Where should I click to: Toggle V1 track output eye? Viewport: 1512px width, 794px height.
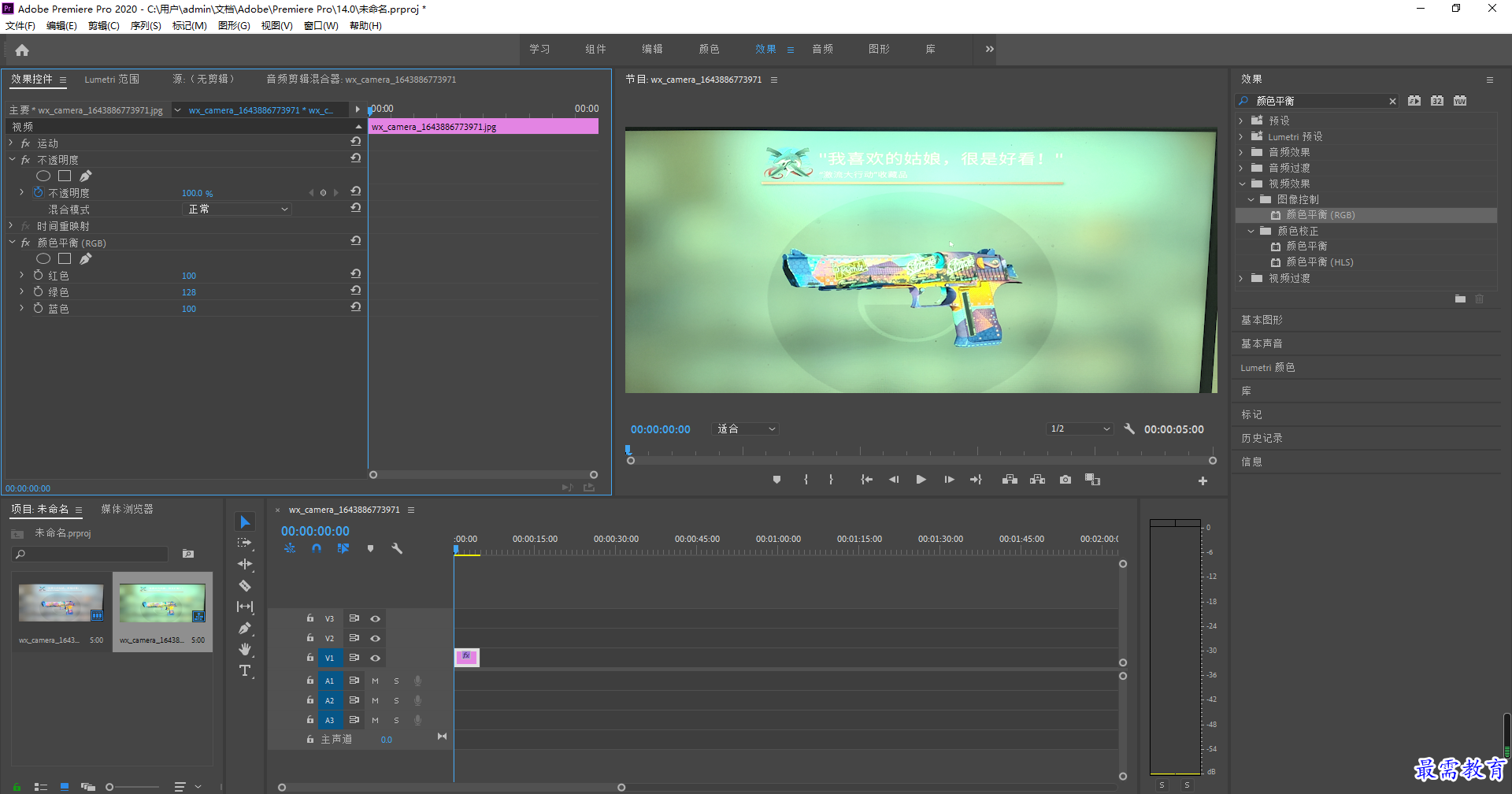click(x=376, y=658)
